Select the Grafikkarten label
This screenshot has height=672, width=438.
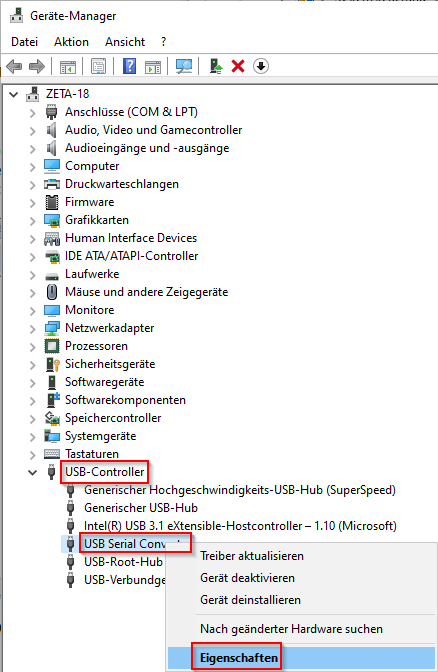pyautogui.click(x=97, y=220)
